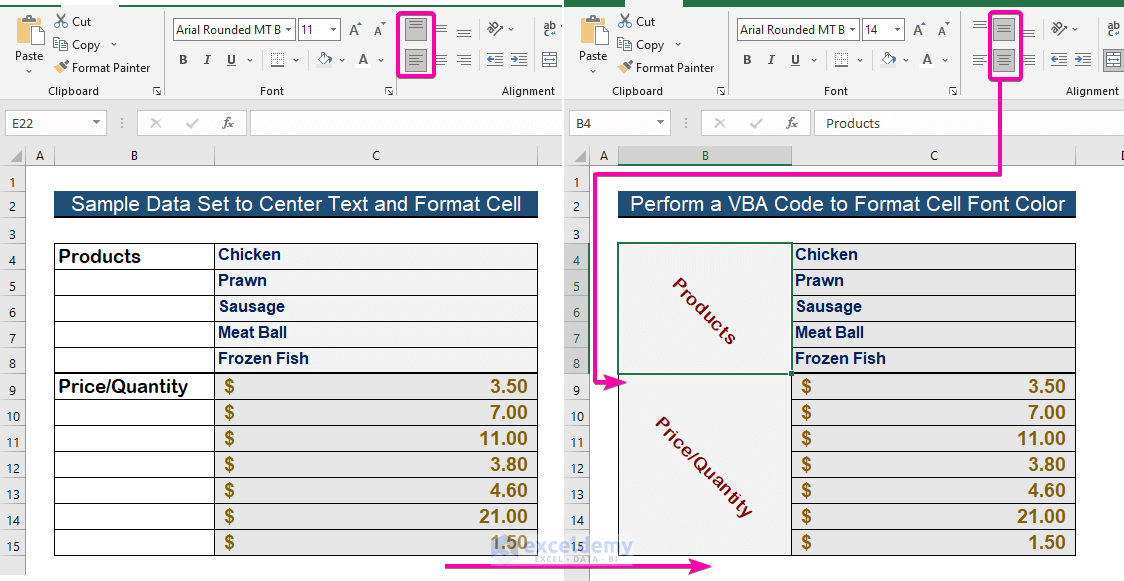
Task: Toggle Center alignment in Alignment group
Action: (441, 60)
